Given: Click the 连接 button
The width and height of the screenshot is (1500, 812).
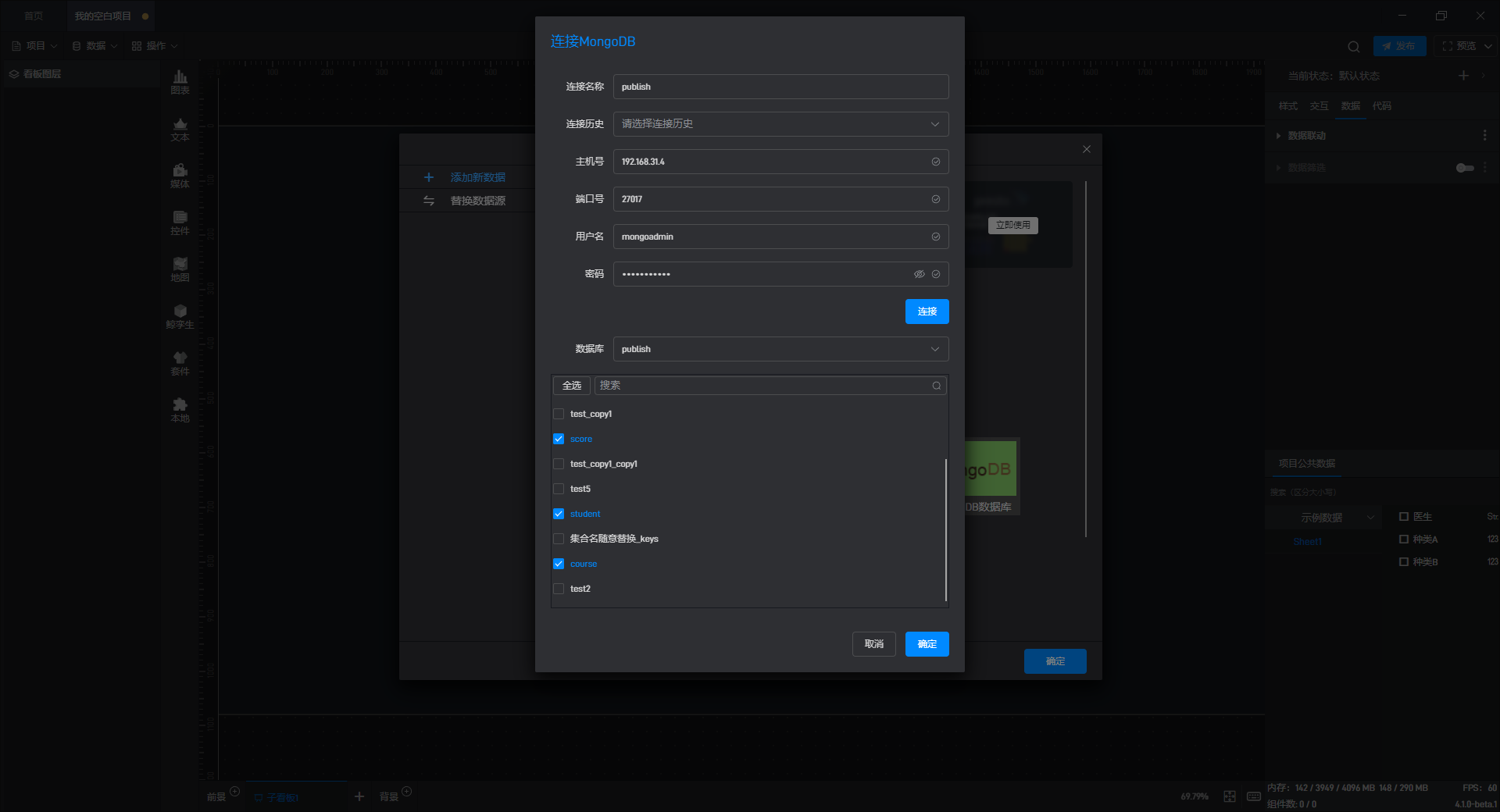Looking at the screenshot, I should click(927, 312).
